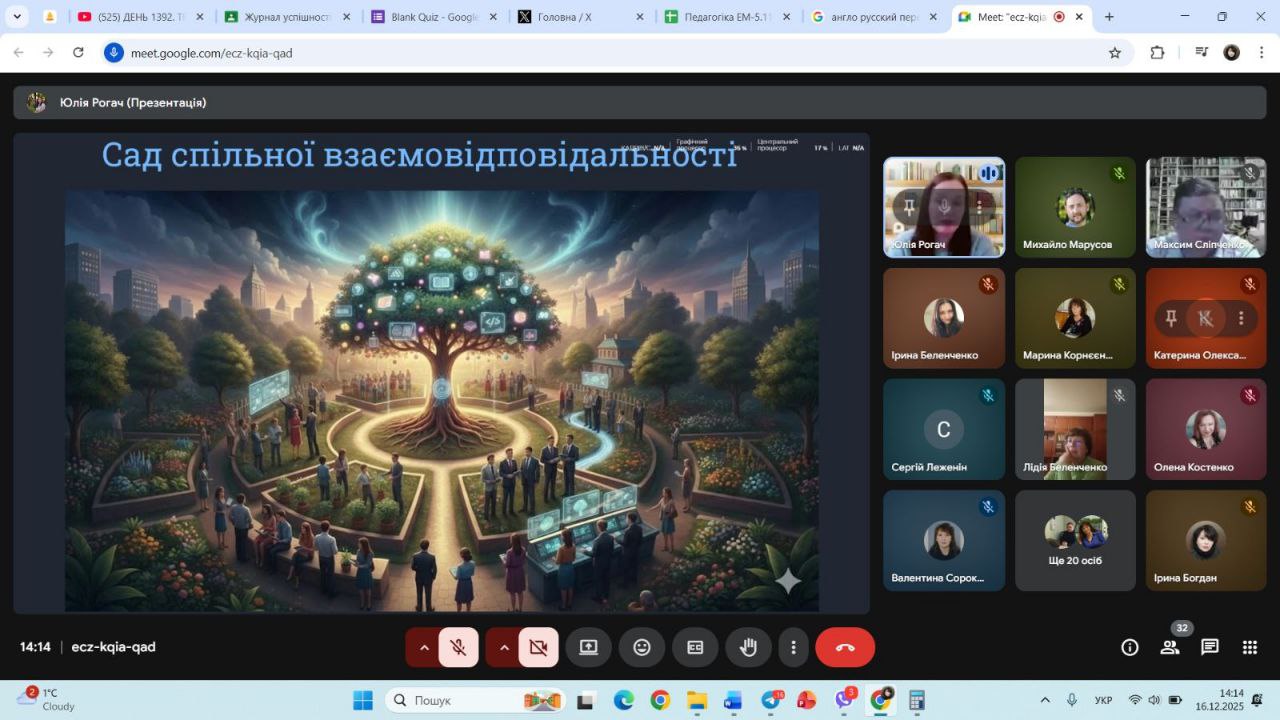1280x720 pixels.
Task: Expand the audio settings chevron
Action: pyautogui.click(x=424, y=647)
